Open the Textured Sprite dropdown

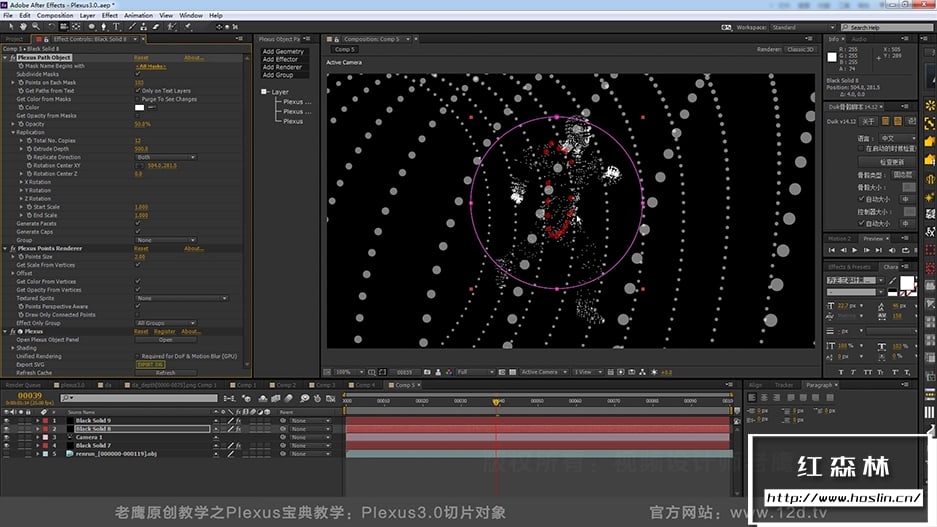click(x=182, y=298)
